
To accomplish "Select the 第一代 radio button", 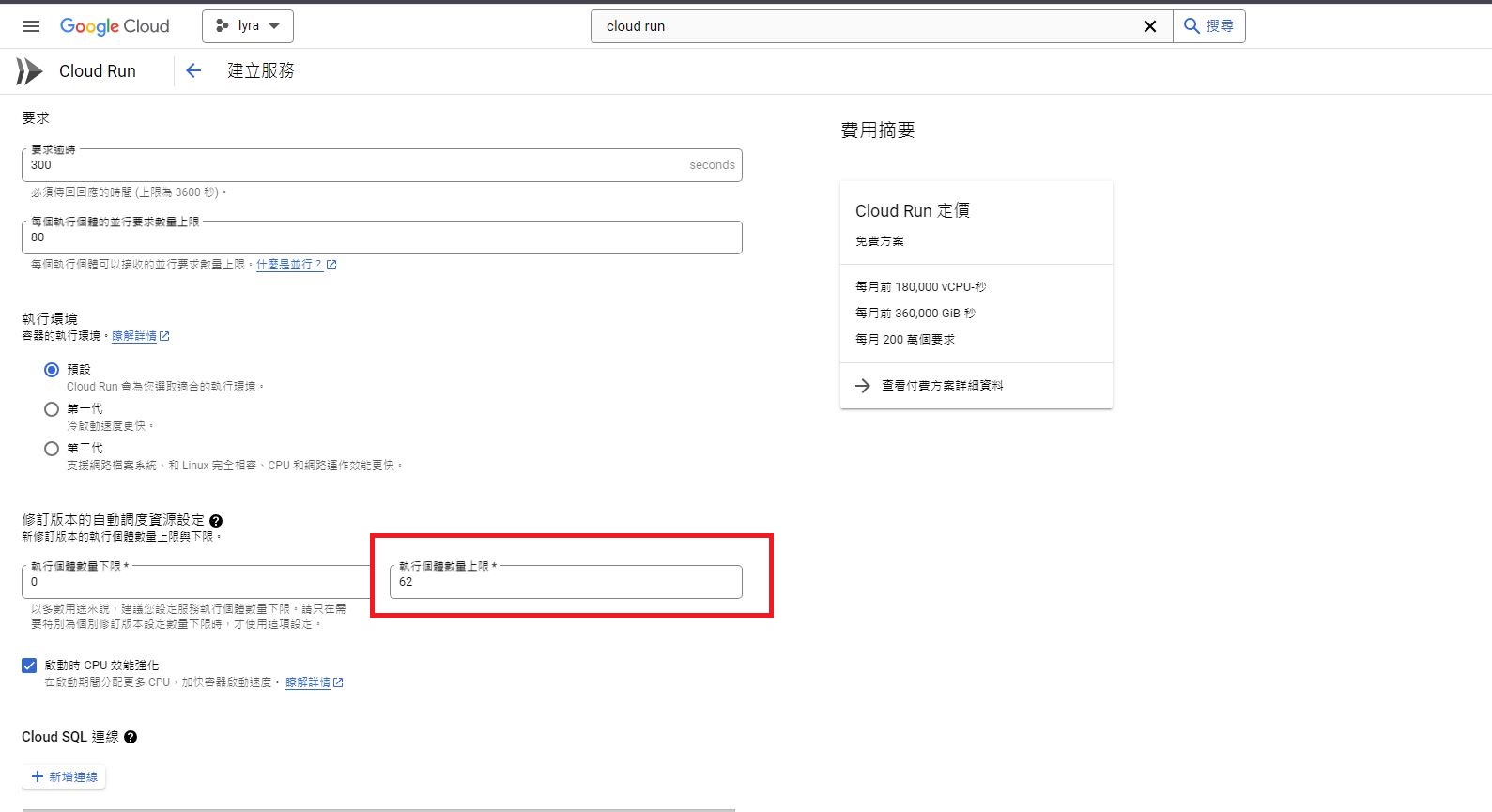I will [x=52, y=409].
